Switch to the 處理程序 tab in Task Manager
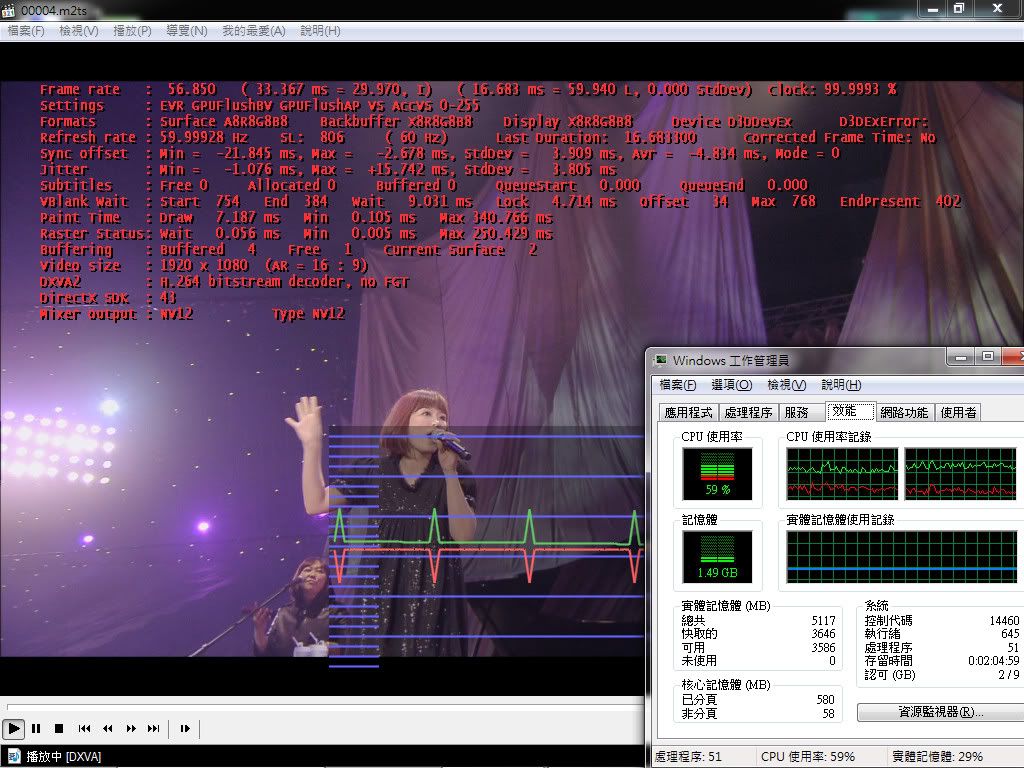Image resolution: width=1024 pixels, height=768 pixels. 748,412
